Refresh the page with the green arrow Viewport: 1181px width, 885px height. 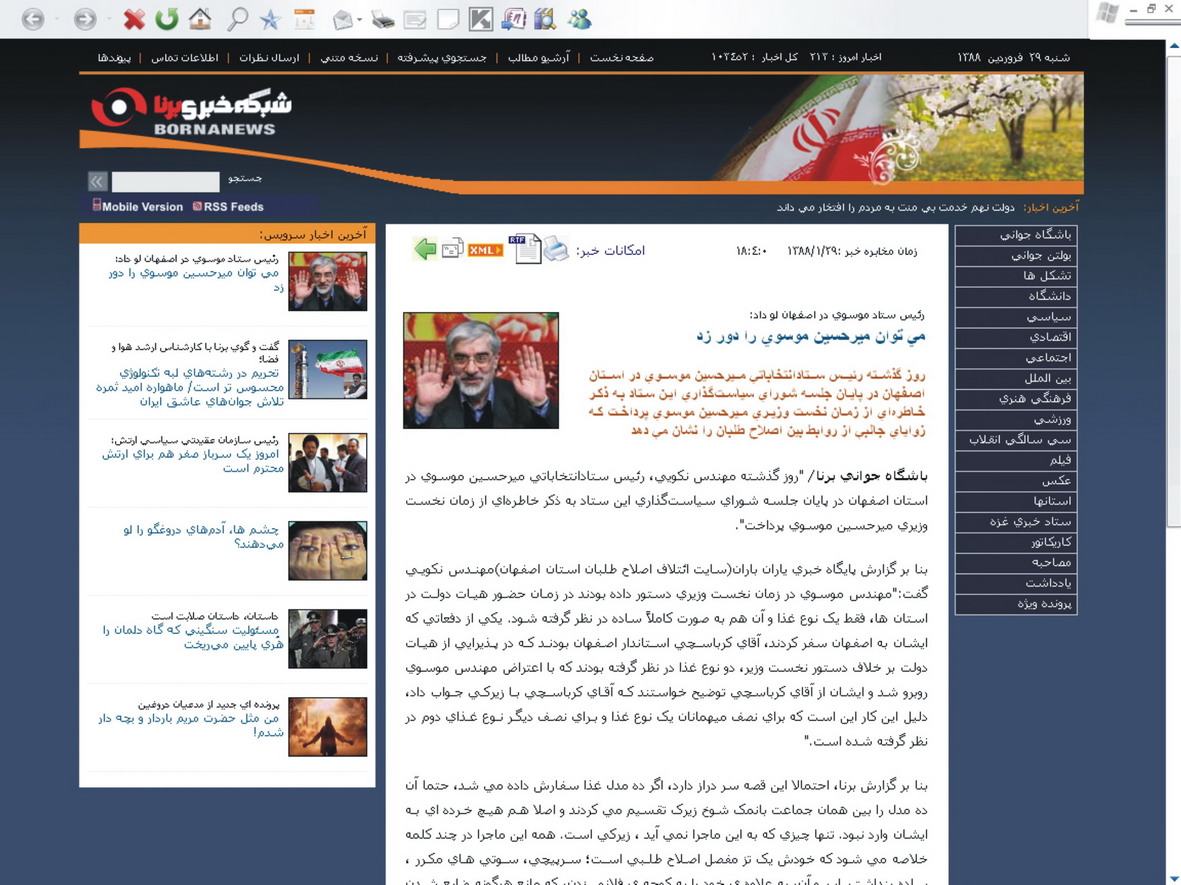[x=166, y=19]
